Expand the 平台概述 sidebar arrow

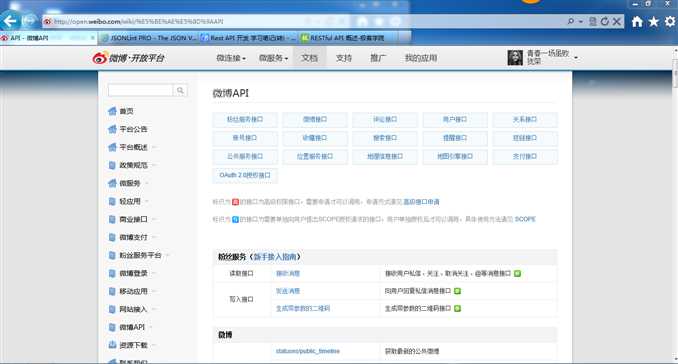[x=154, y=147]
